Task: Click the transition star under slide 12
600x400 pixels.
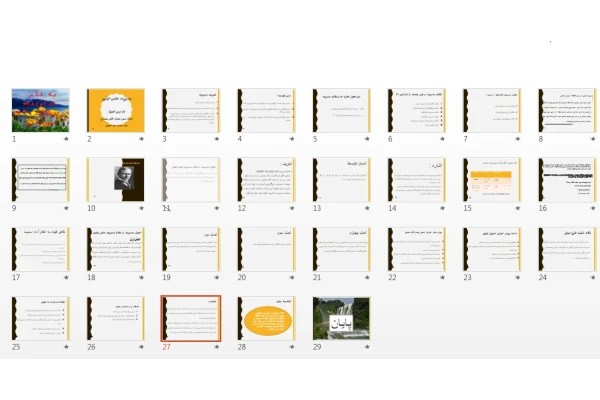Action: (292, 208)
